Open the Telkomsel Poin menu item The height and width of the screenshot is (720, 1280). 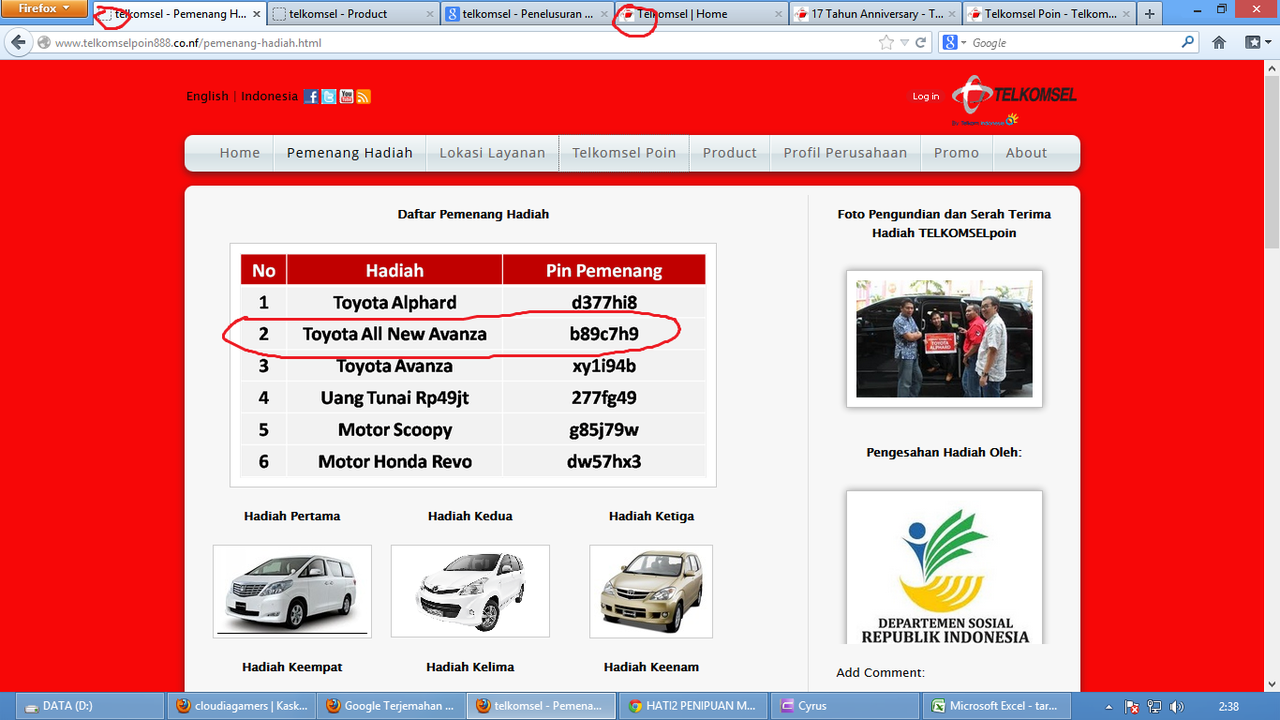pyautogui.click(x=624, y=153)
